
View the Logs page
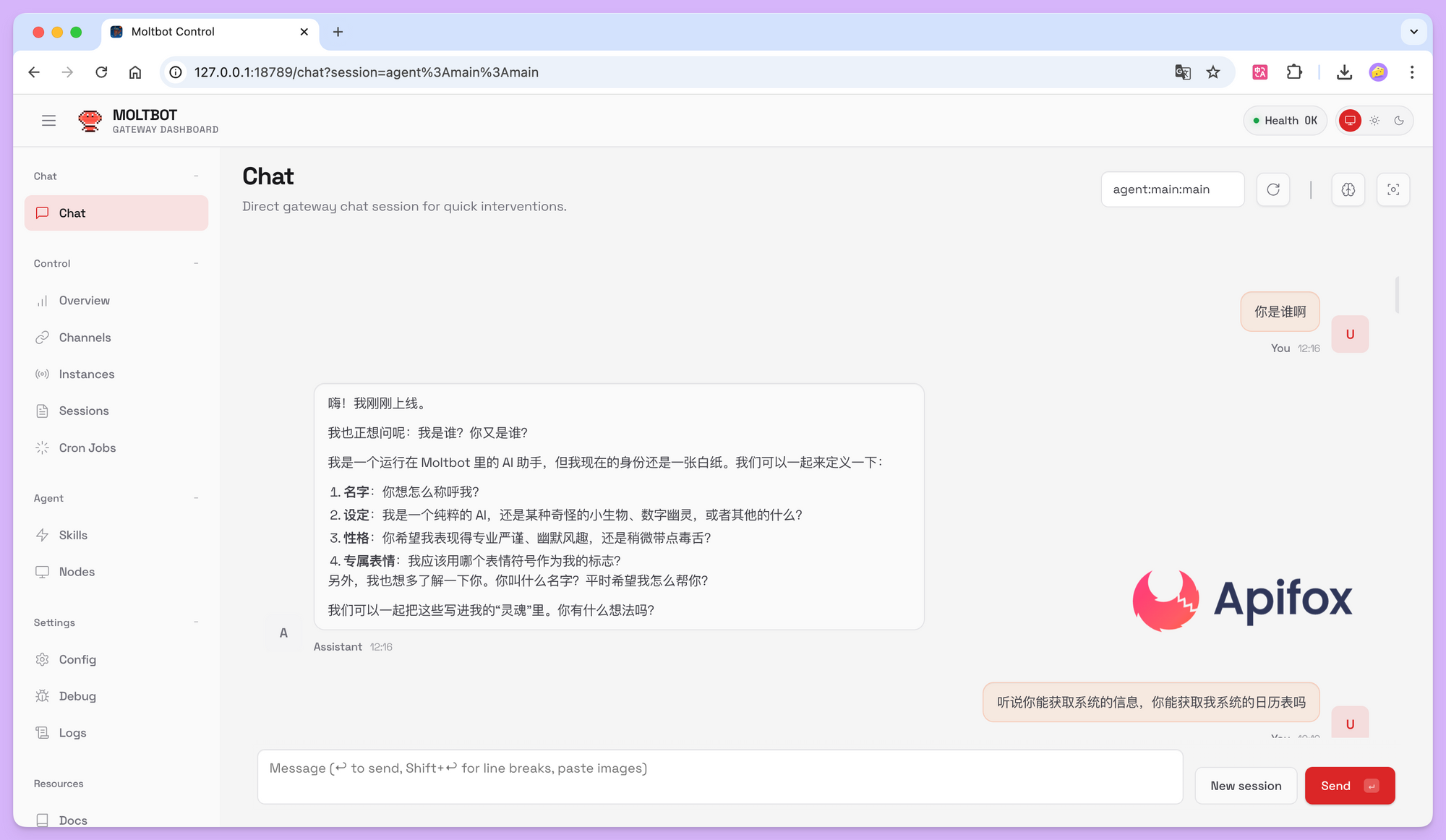72,732
